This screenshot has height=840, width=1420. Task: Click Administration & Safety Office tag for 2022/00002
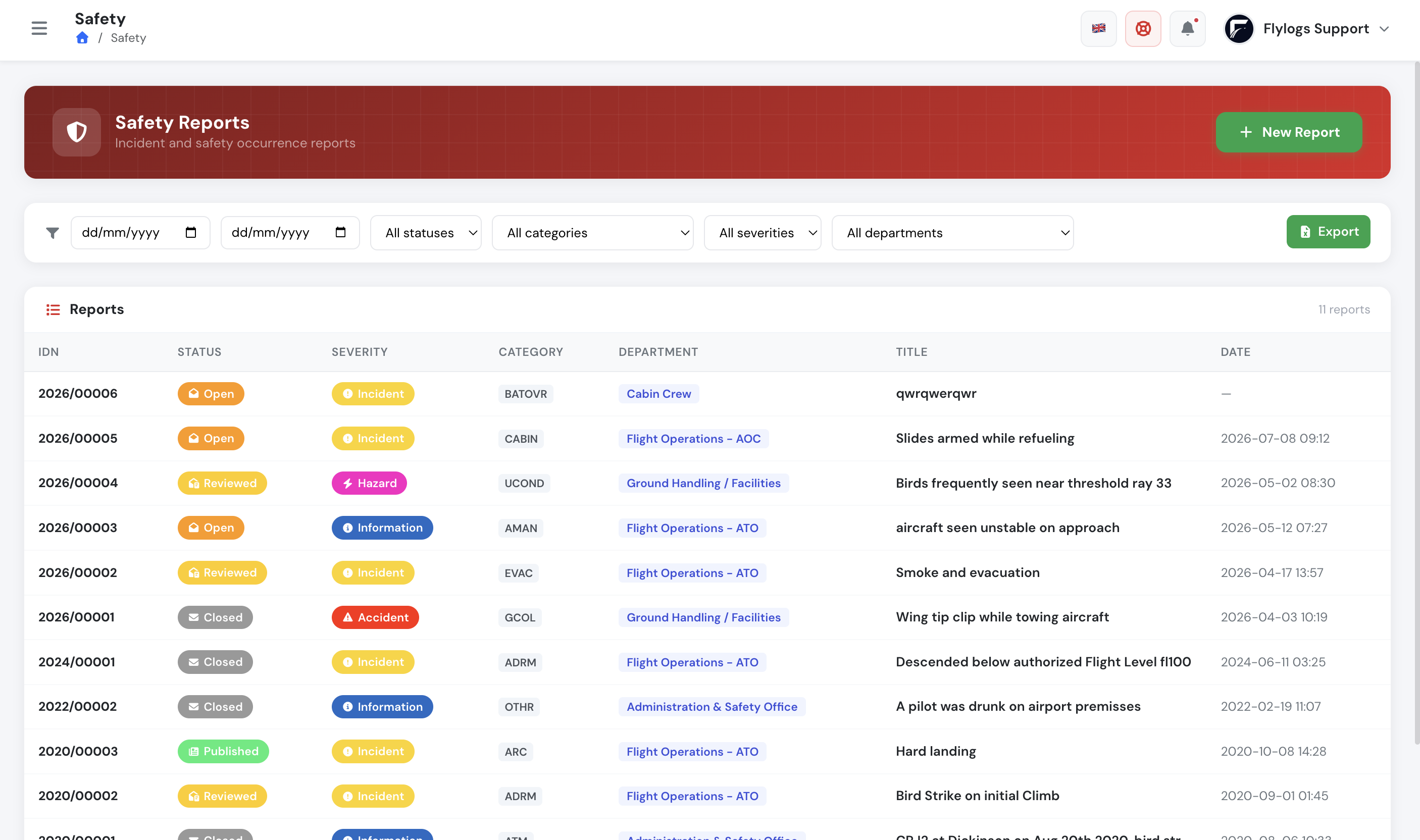[712, 706]
